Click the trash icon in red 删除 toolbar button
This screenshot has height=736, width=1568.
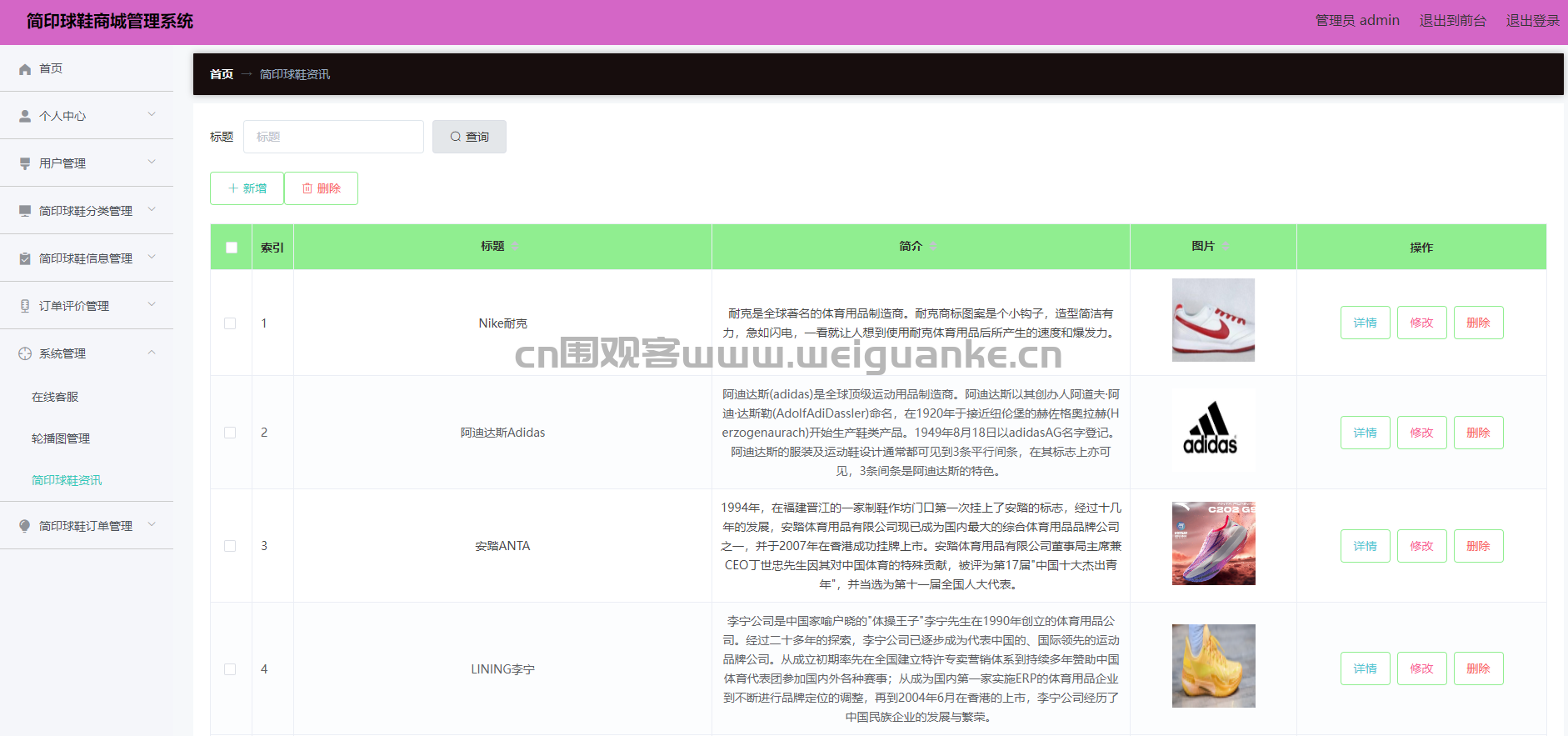(x=307, y=188)
